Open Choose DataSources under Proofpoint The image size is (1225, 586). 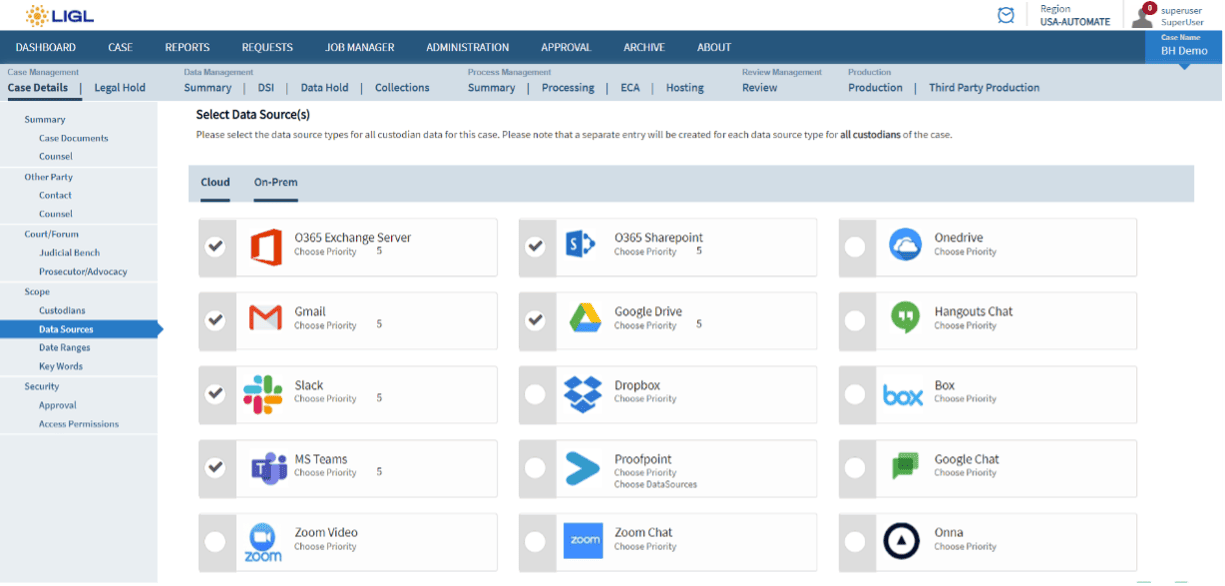click(655, 484)
